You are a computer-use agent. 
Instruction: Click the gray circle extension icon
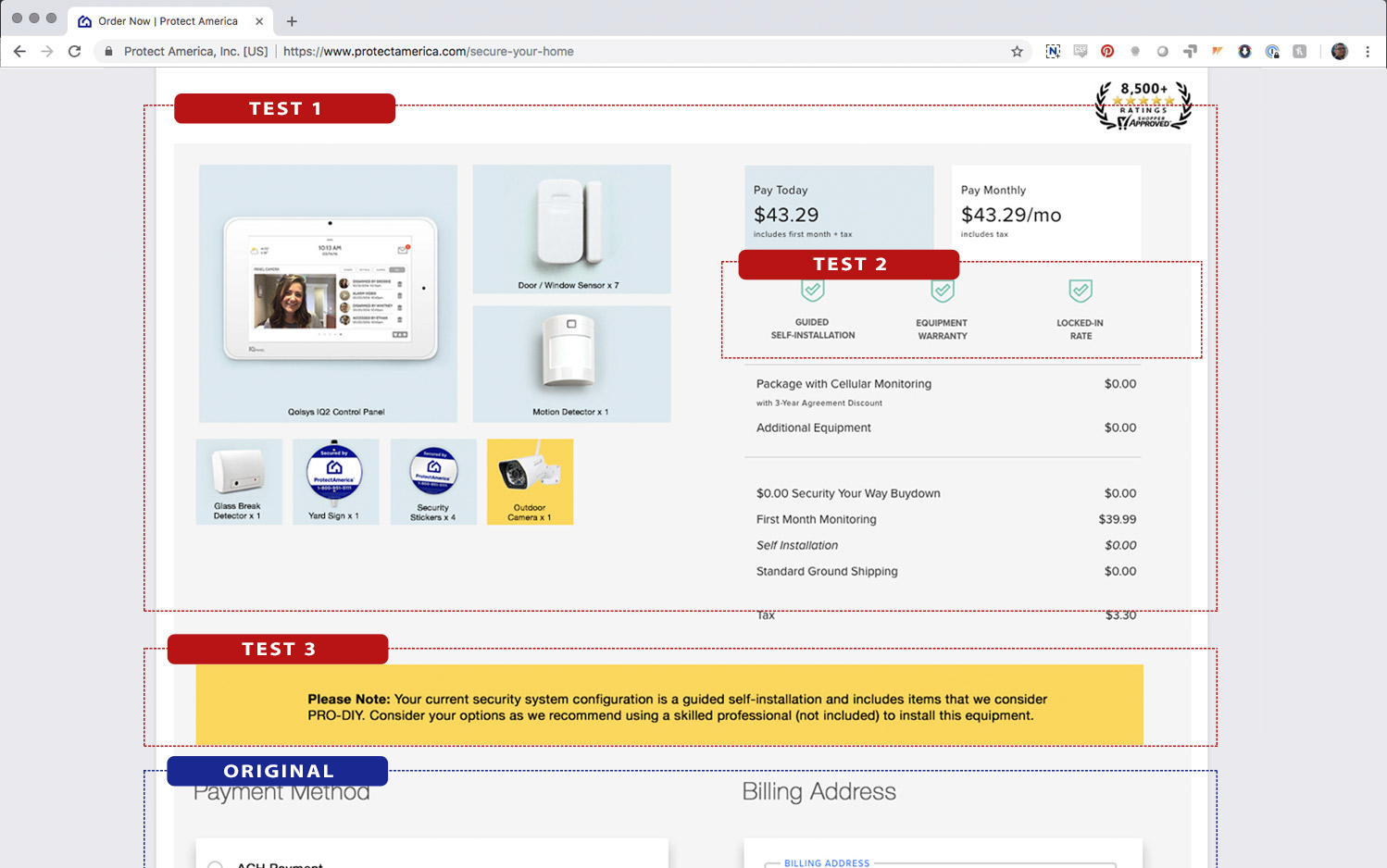(1162, 52)
